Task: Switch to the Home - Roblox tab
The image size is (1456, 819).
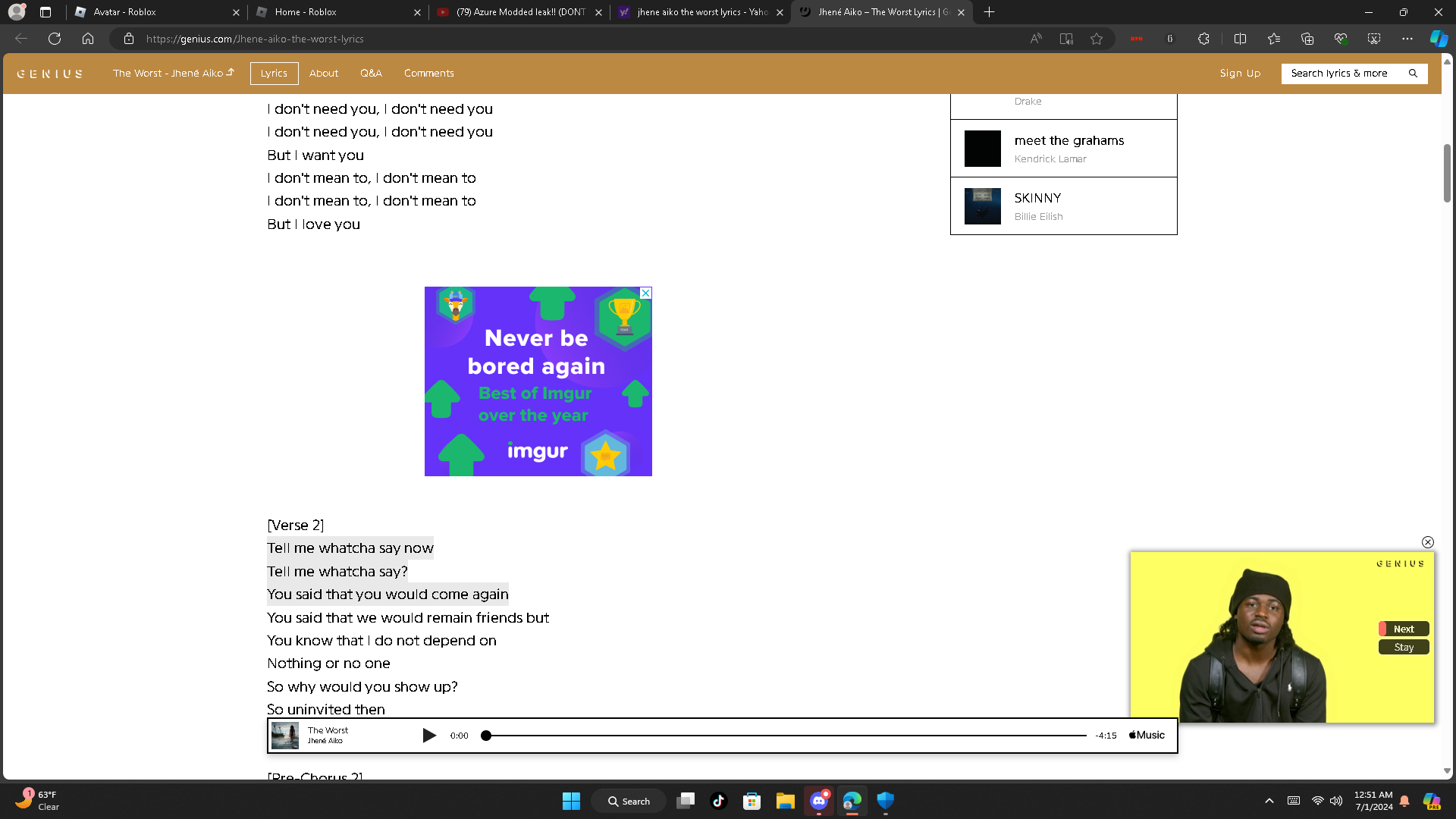Action: [338, 12]
